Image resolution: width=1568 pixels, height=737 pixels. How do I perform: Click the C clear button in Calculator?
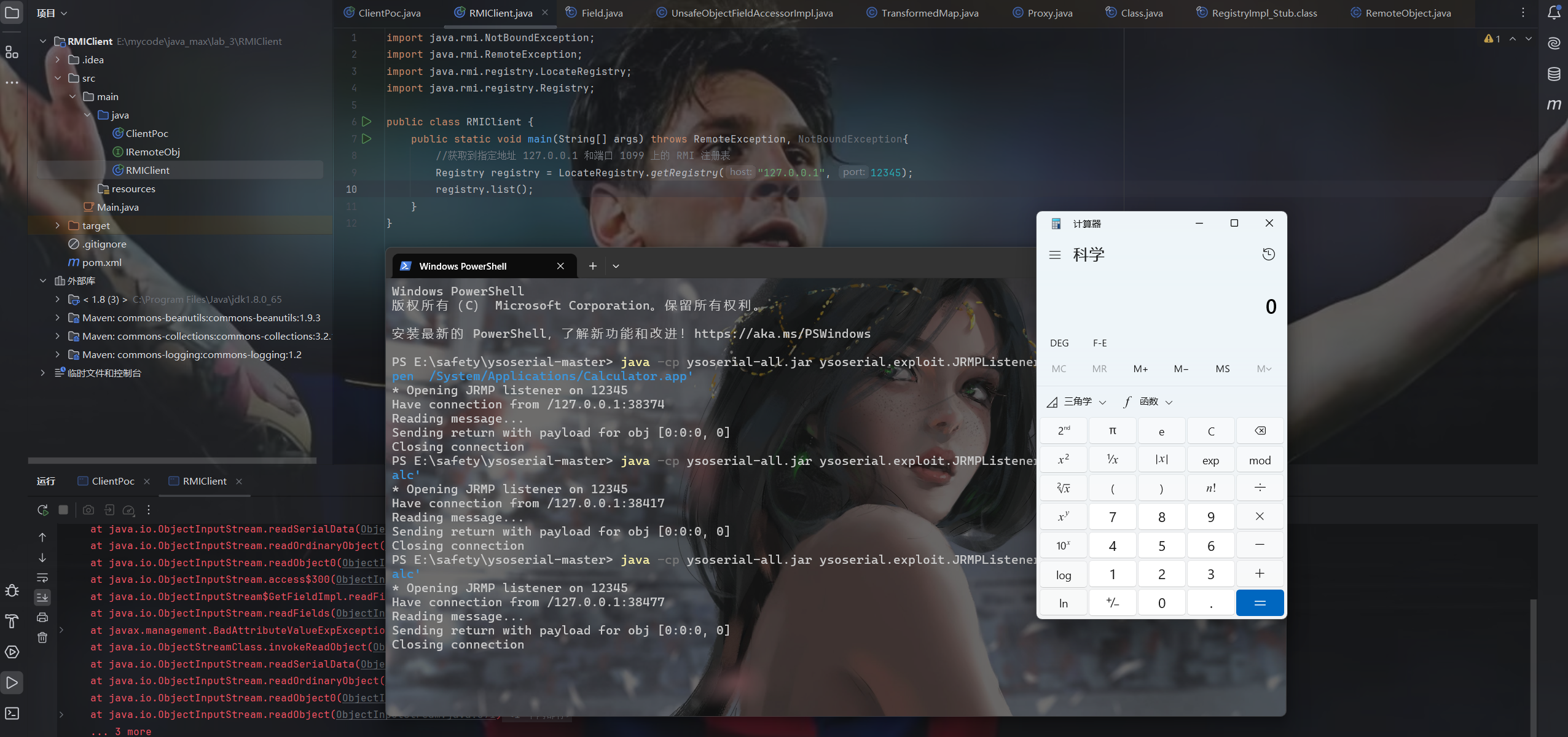(1211, 431)
